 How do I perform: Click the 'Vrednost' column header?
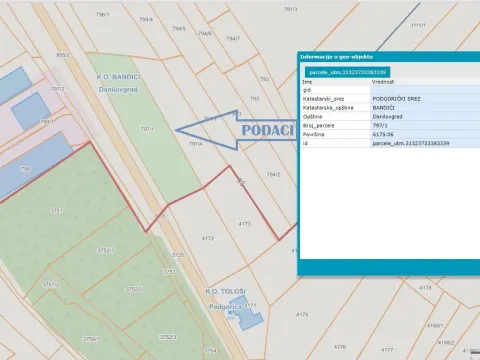point(383,82)
